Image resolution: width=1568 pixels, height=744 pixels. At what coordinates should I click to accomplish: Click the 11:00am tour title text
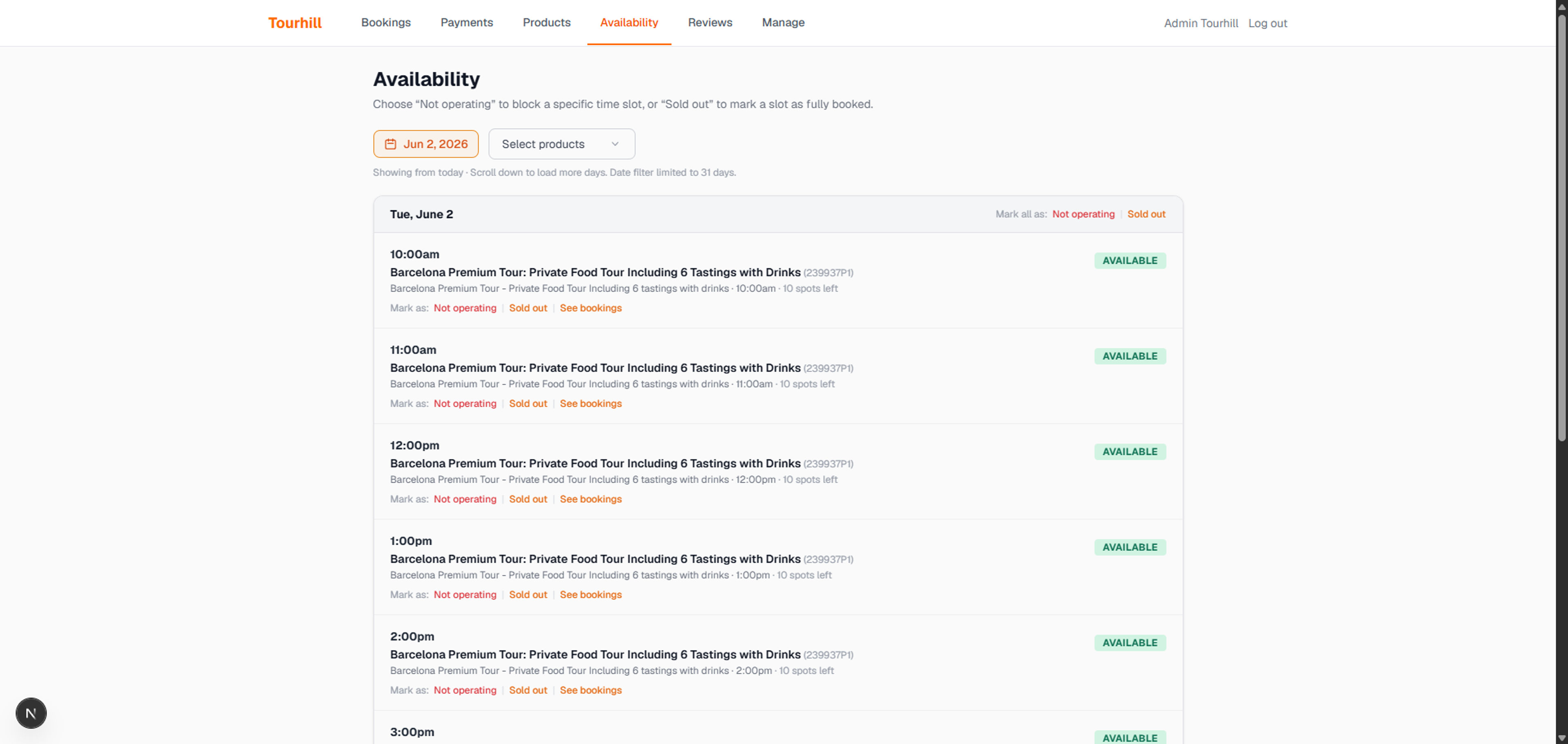pos(595,368)
